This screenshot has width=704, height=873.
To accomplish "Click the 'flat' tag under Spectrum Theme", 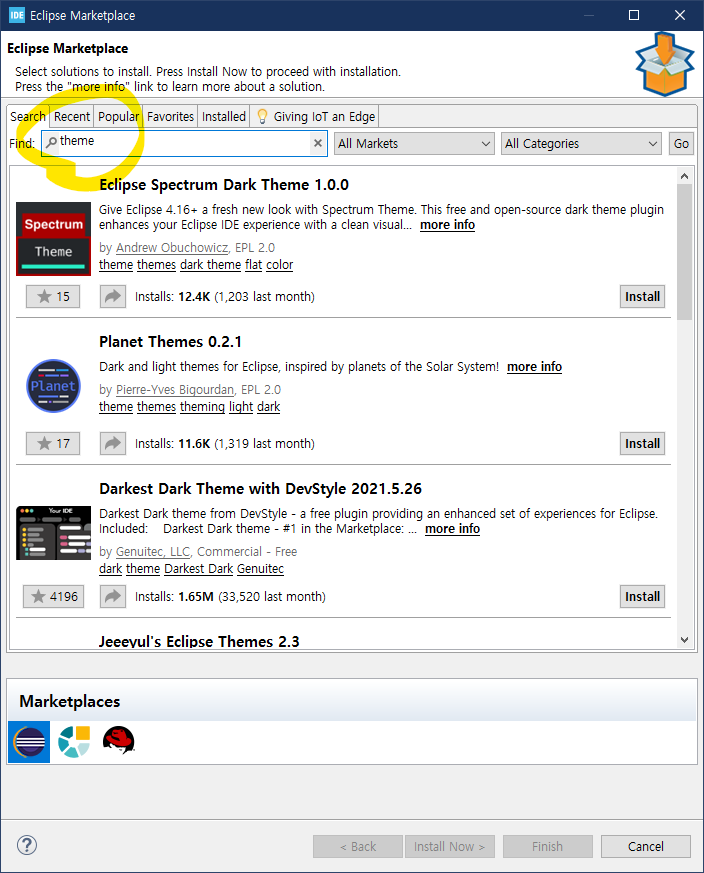I will (x=253, y=264).
